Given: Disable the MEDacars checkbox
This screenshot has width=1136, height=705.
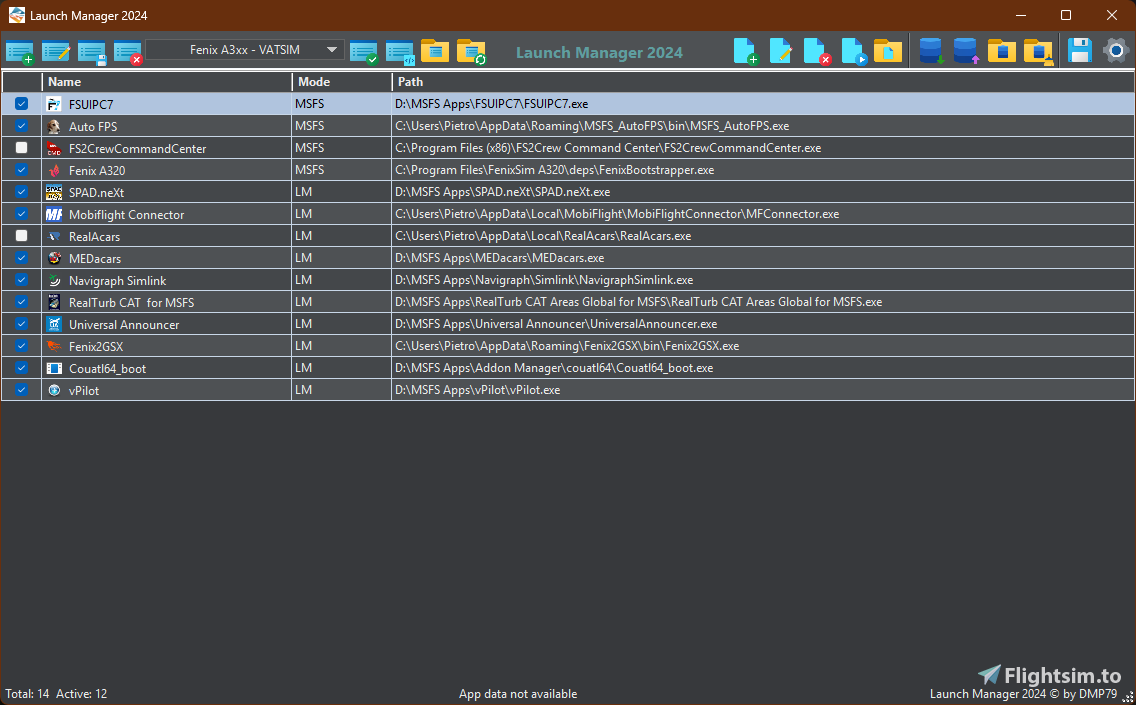Looking at the screenshot, I should 22,257.
